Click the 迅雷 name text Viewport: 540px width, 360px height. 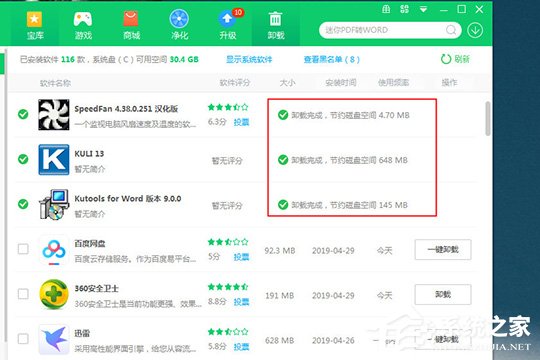(82, 333)
